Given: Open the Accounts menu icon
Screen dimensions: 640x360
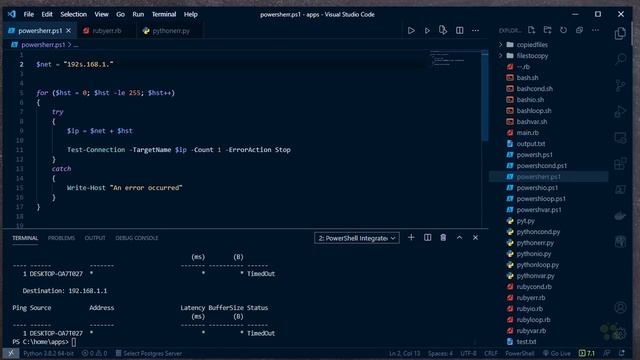Looking at the screenshot, I should [x=620, y=307].
